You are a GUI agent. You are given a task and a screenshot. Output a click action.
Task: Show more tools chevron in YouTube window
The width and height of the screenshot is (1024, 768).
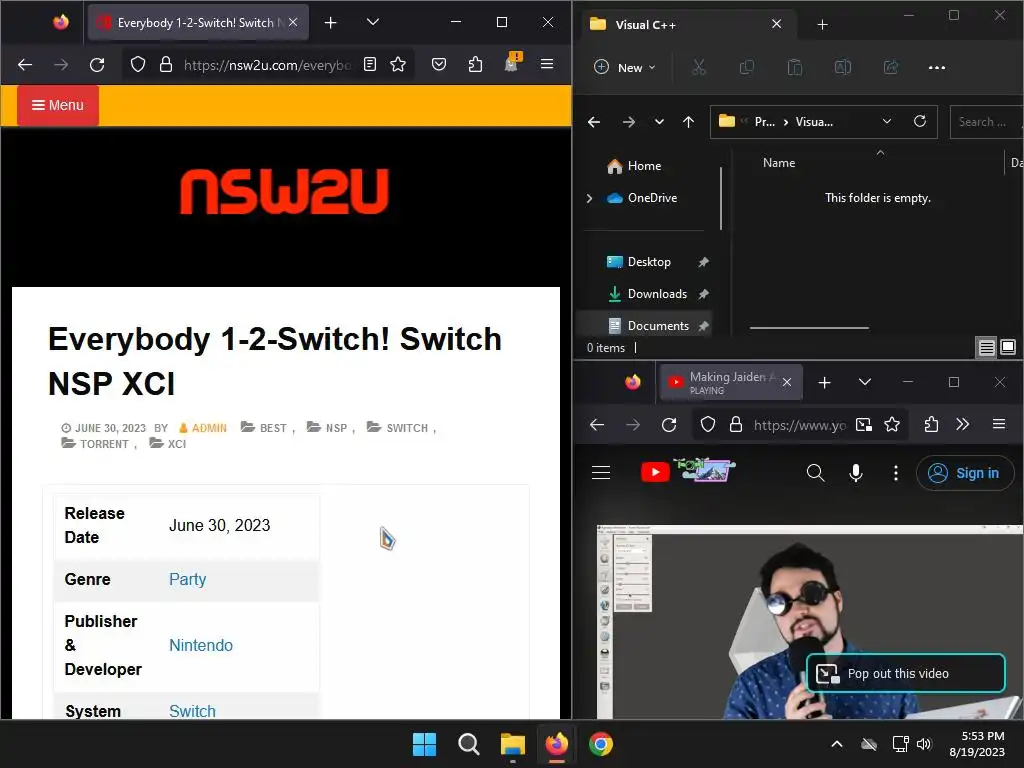pyautogui.click(x=963, y=424)
